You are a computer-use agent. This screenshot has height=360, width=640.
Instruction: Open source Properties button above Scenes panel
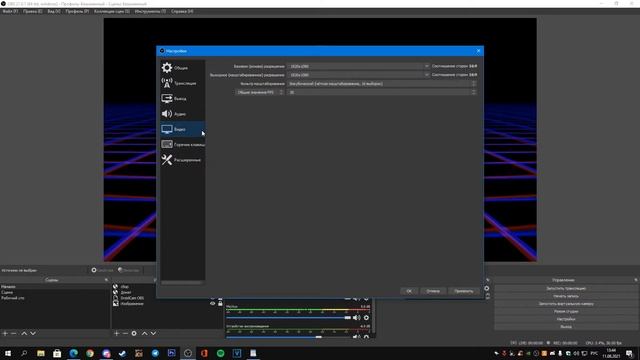click(x=102, y=270)
